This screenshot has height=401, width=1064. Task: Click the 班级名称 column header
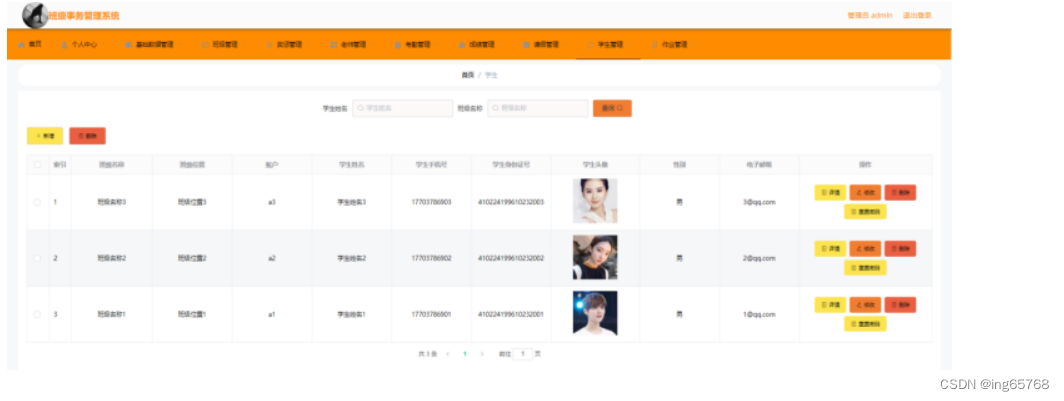[111, 164]
